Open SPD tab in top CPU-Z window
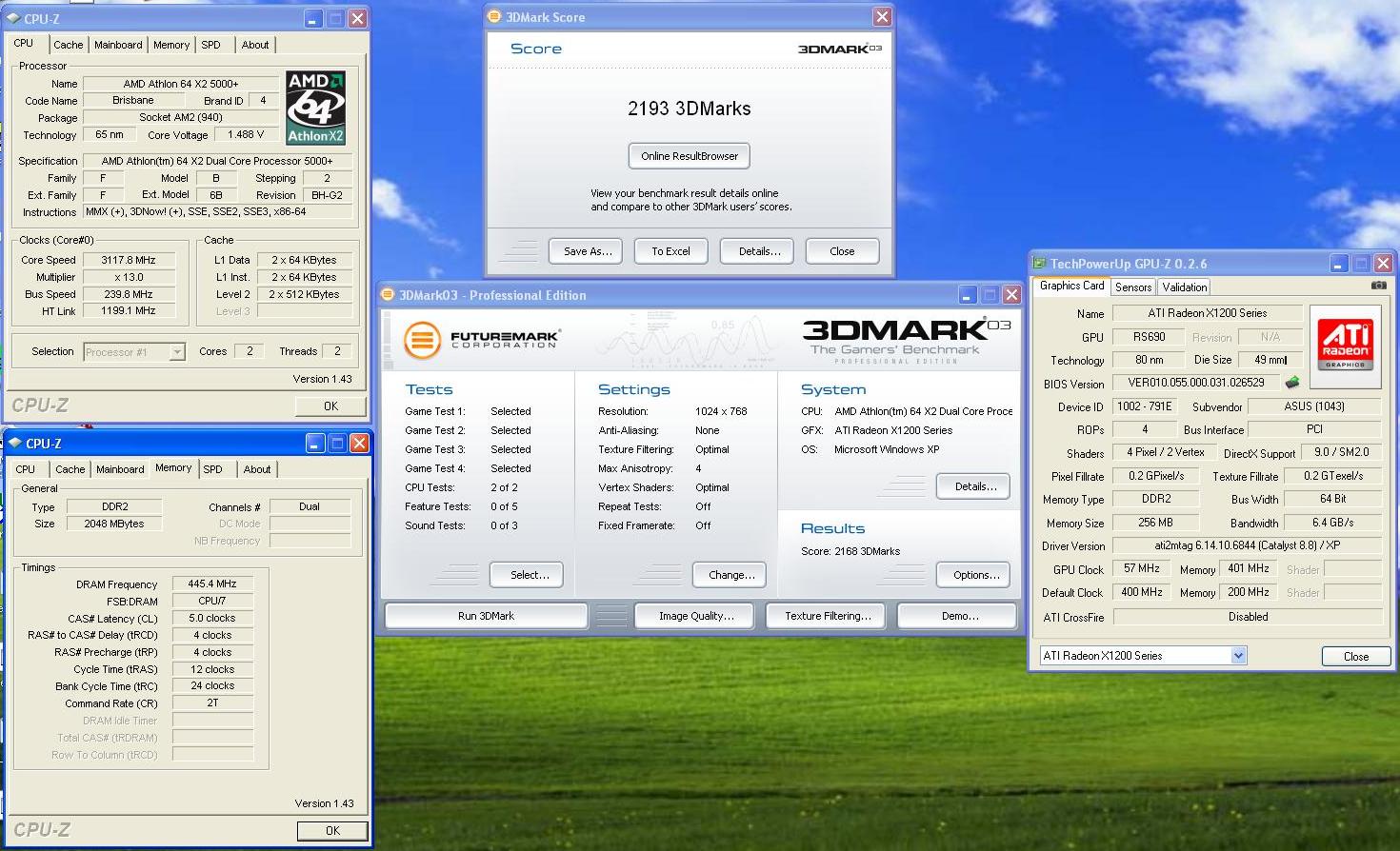This screenshot has height=851, width=1400. point(211,45)
